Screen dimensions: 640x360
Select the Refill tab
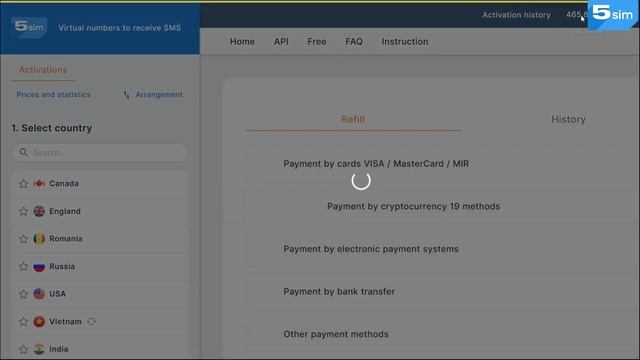(x=353, y=119)
